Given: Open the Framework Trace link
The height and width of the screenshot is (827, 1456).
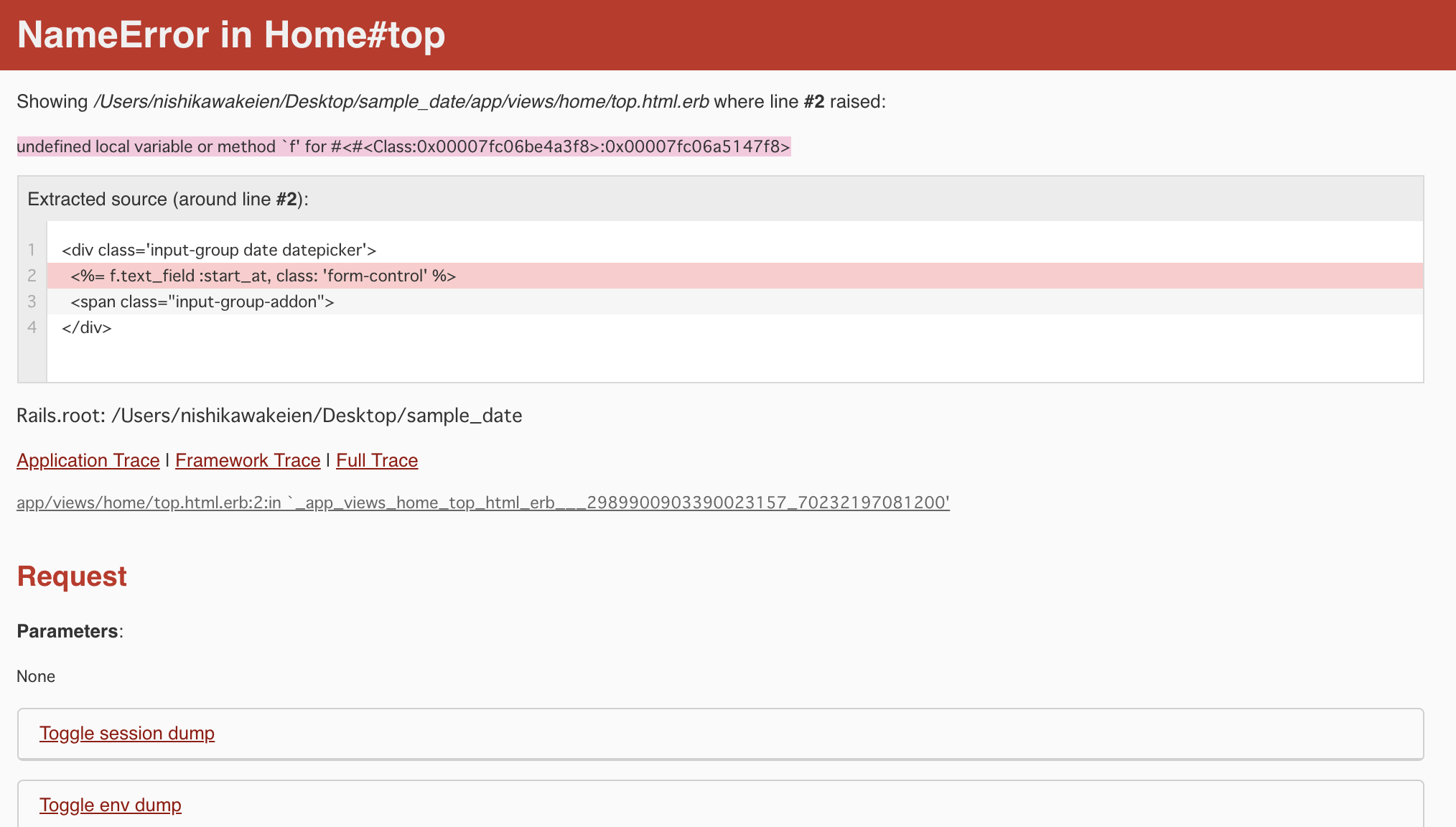Looking at the screenshot, I should (x=248, y=460).
